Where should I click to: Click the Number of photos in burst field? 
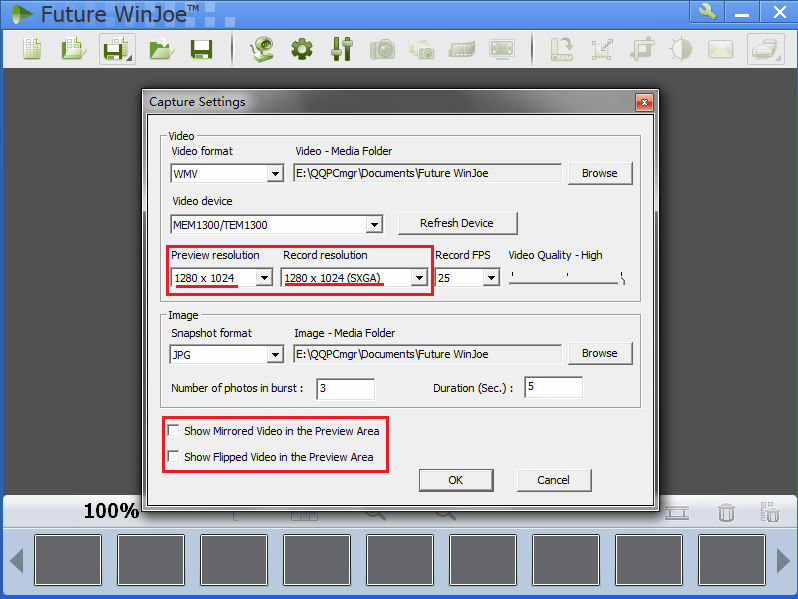[346, 388]
